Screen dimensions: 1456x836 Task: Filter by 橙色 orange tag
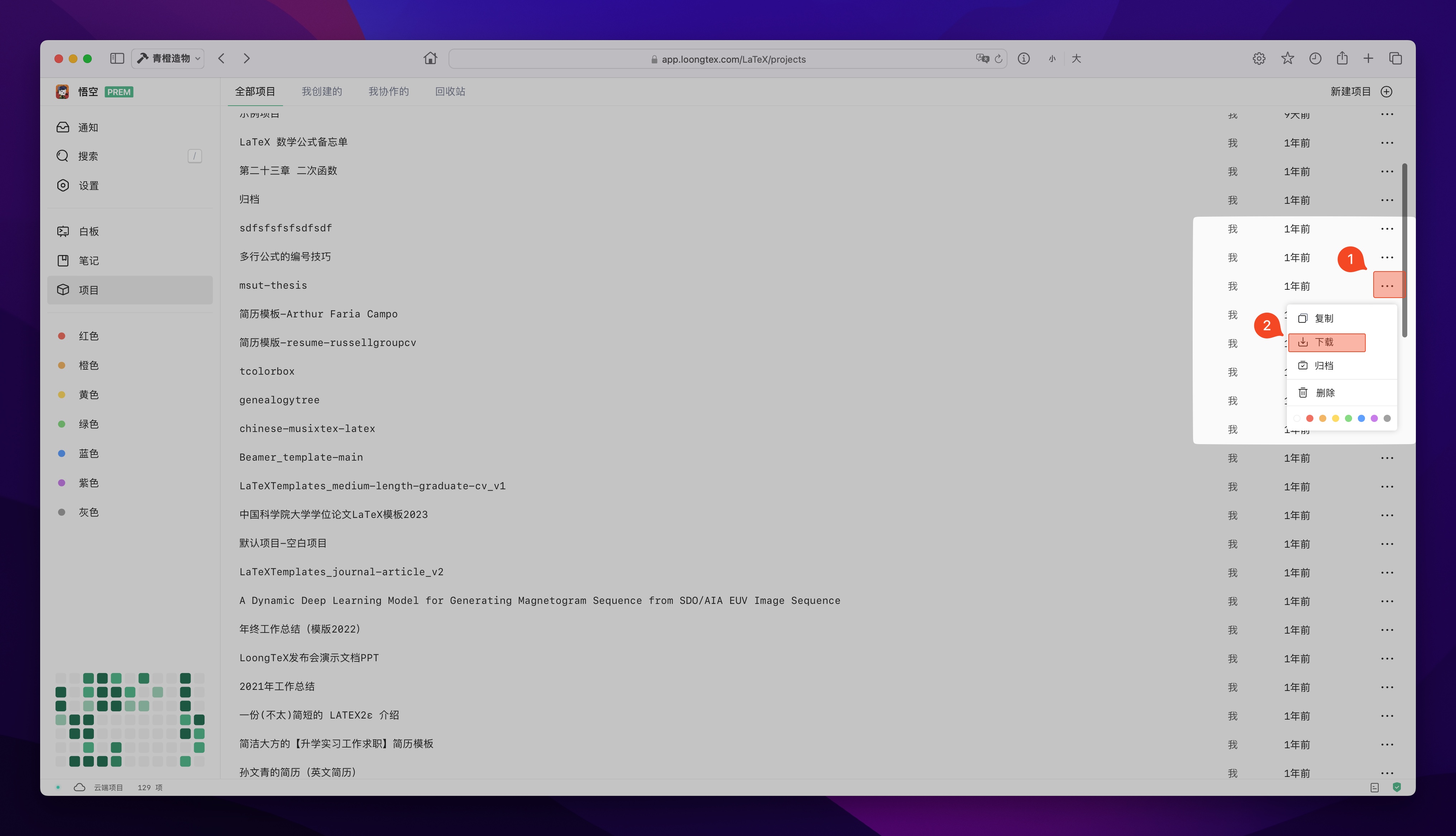pyautogui.click(x=130, y=365)
